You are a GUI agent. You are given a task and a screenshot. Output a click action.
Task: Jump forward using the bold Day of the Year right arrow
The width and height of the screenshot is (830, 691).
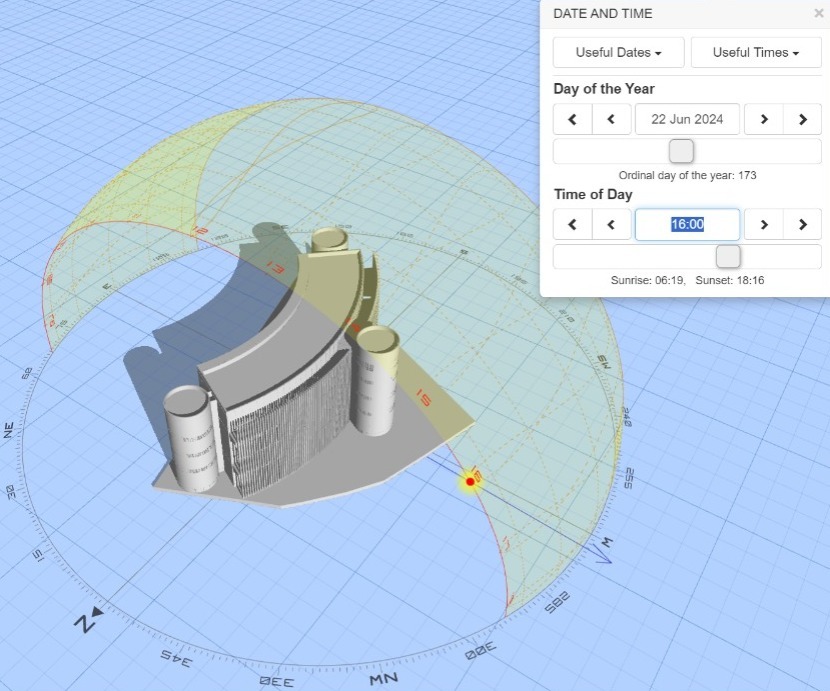click(802, 119)
